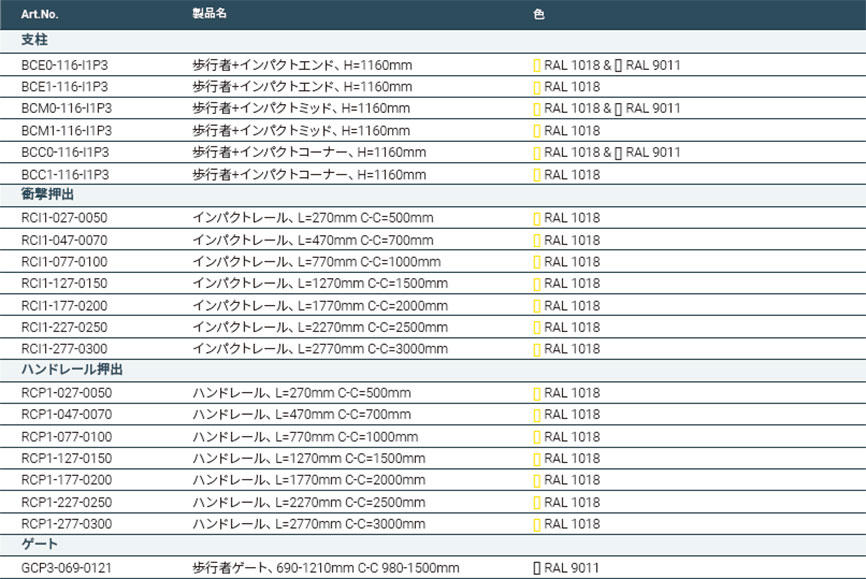Image resolution: width=866 pixels, height=579 pixels.
Task: Click インパクトレール、L=270mm C-C=500mm
Action: [x=313, y=218]
